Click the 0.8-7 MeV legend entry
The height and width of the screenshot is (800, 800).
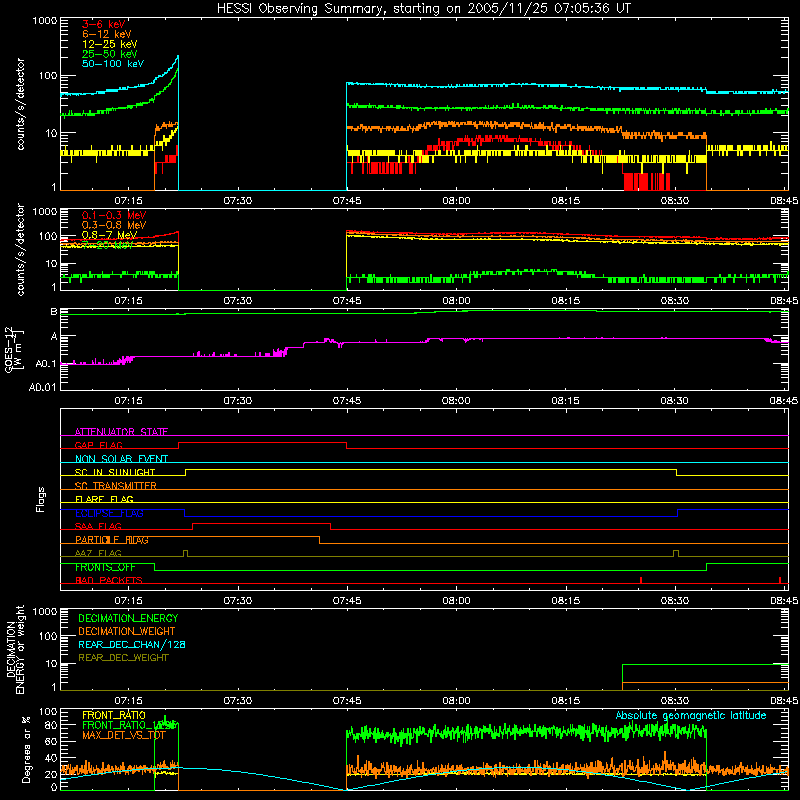109,235
